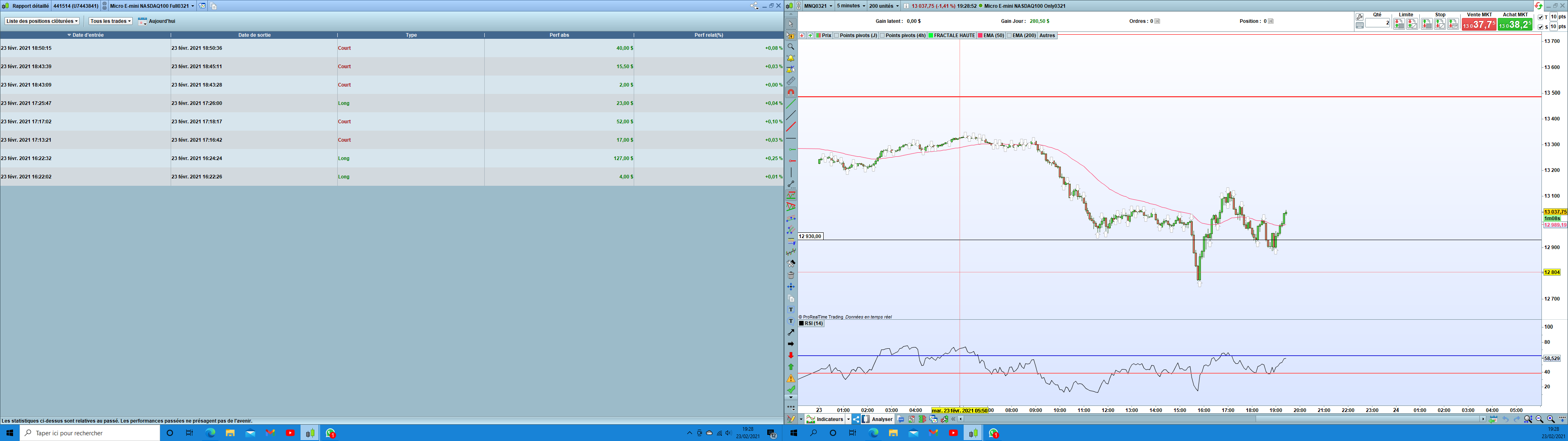Open the Tous les trades dropdown
Image resolution: width=1568 pixels, height=441 pixels.
(x=110, y=21)
